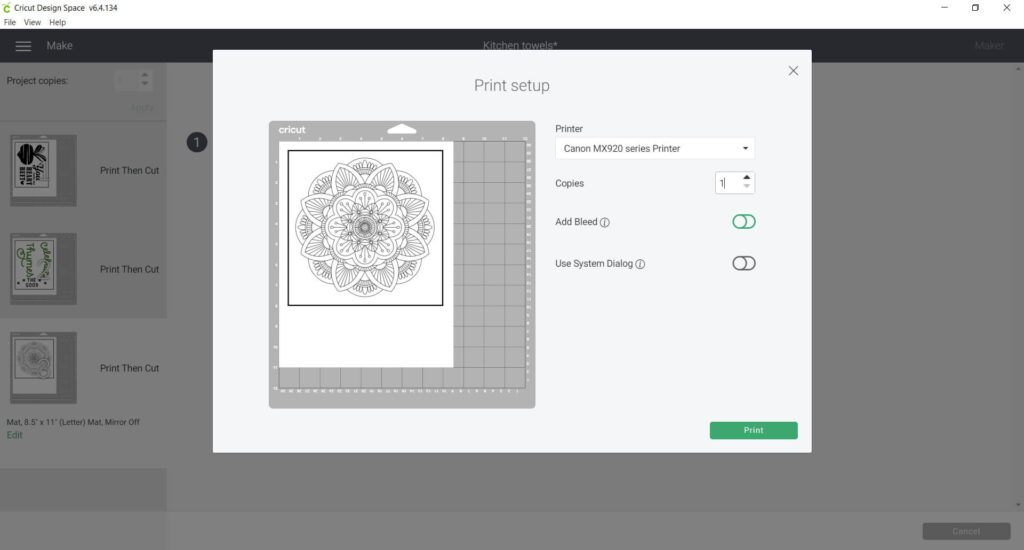Toggle the Use System Dialog switch
The height and width of the screenshot is (550, 1024).
pyautogui.click(x=744, y=263)
